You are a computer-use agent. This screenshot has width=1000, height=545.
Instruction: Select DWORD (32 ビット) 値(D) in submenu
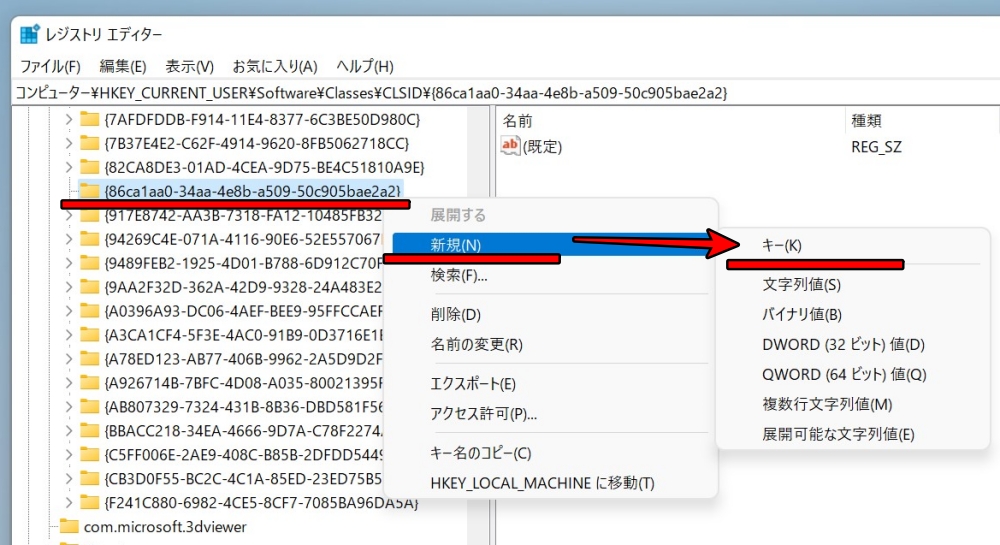[x=843, y=344]
